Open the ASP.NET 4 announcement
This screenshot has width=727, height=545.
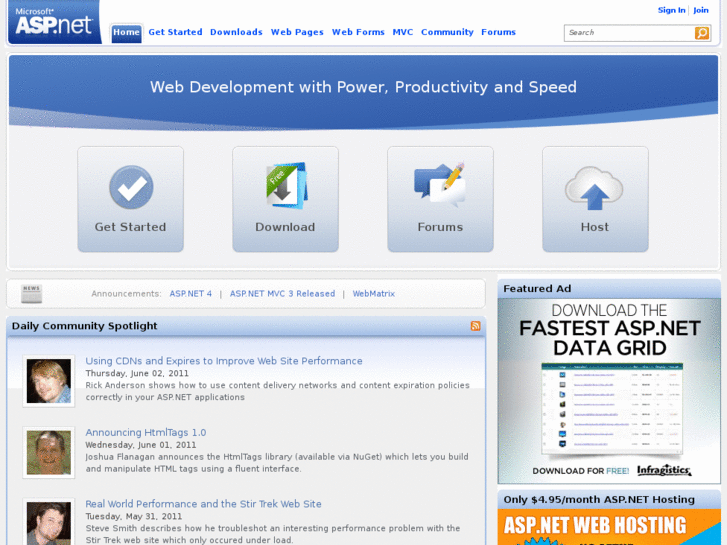[191, 294]
